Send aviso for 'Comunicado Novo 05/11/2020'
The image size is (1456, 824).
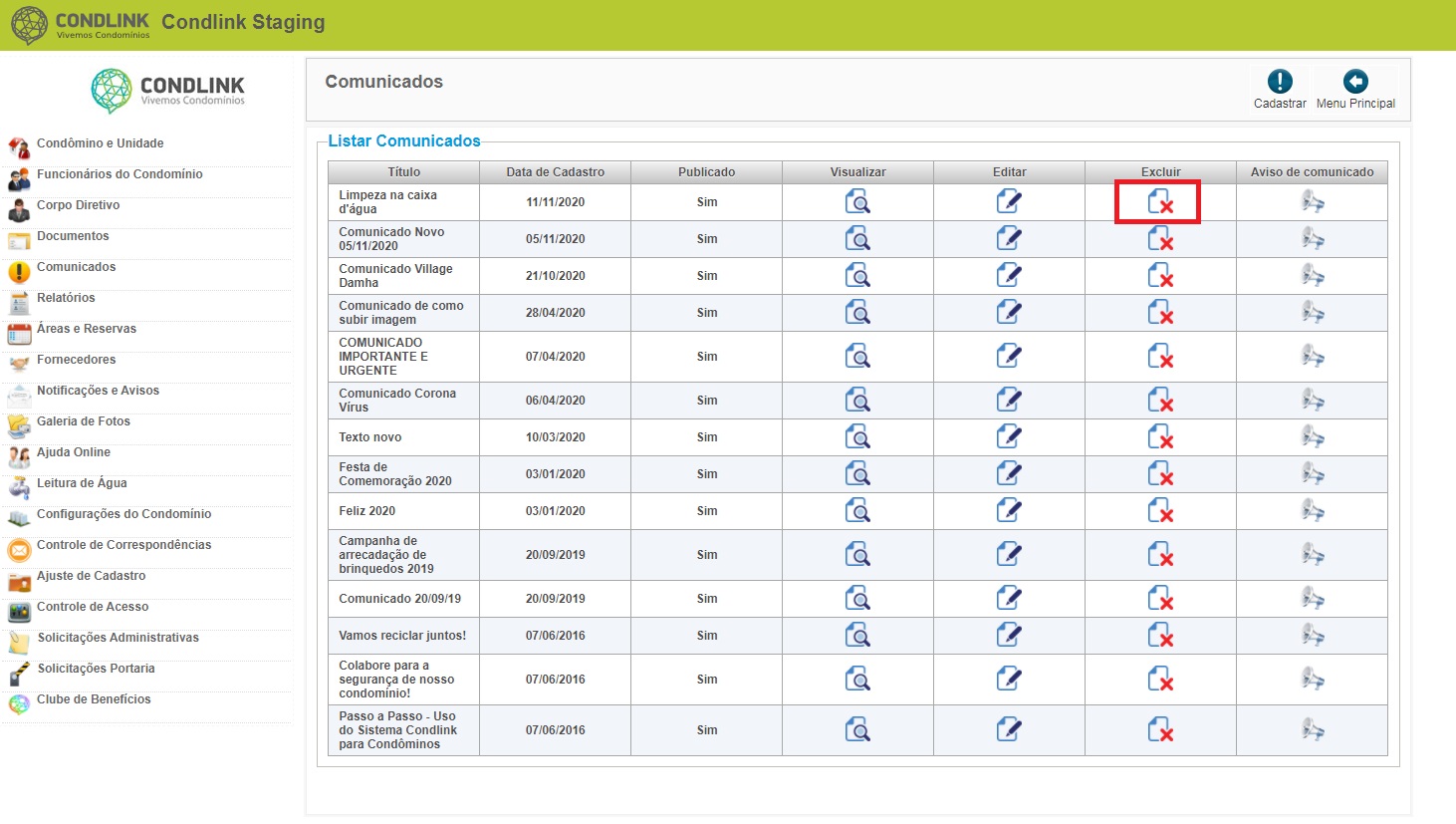tap(1313, 239)
